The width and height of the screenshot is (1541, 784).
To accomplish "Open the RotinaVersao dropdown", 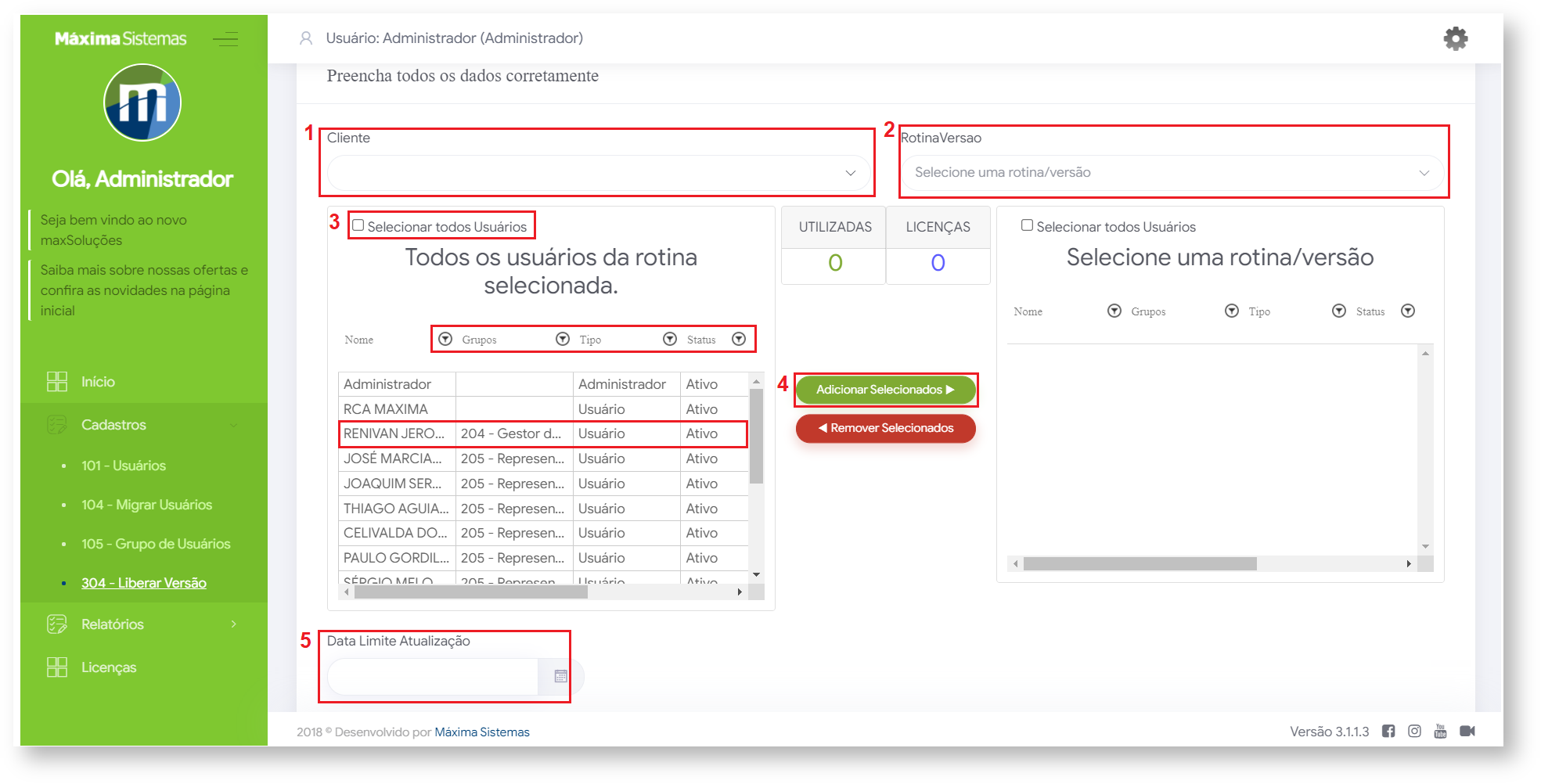I will 1172,173.
